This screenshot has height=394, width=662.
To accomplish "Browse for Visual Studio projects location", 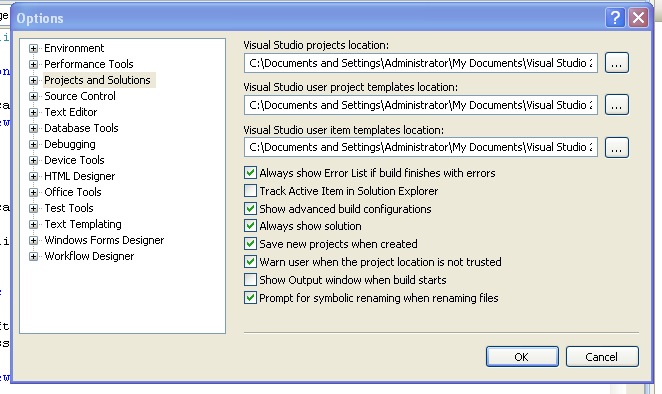I will tap(617, 63).
